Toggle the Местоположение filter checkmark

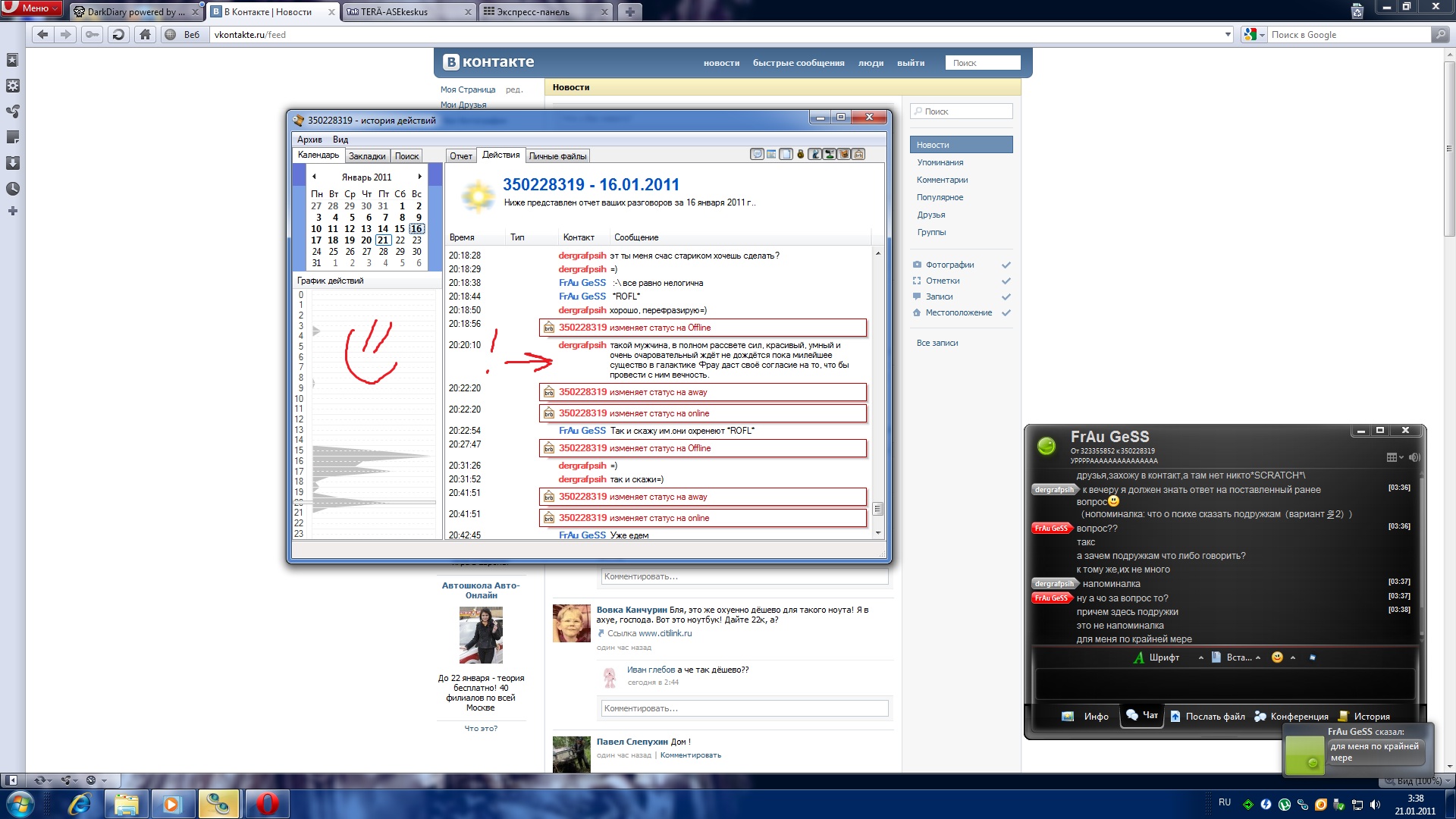pyautogui.click(x=1006, y=312)
